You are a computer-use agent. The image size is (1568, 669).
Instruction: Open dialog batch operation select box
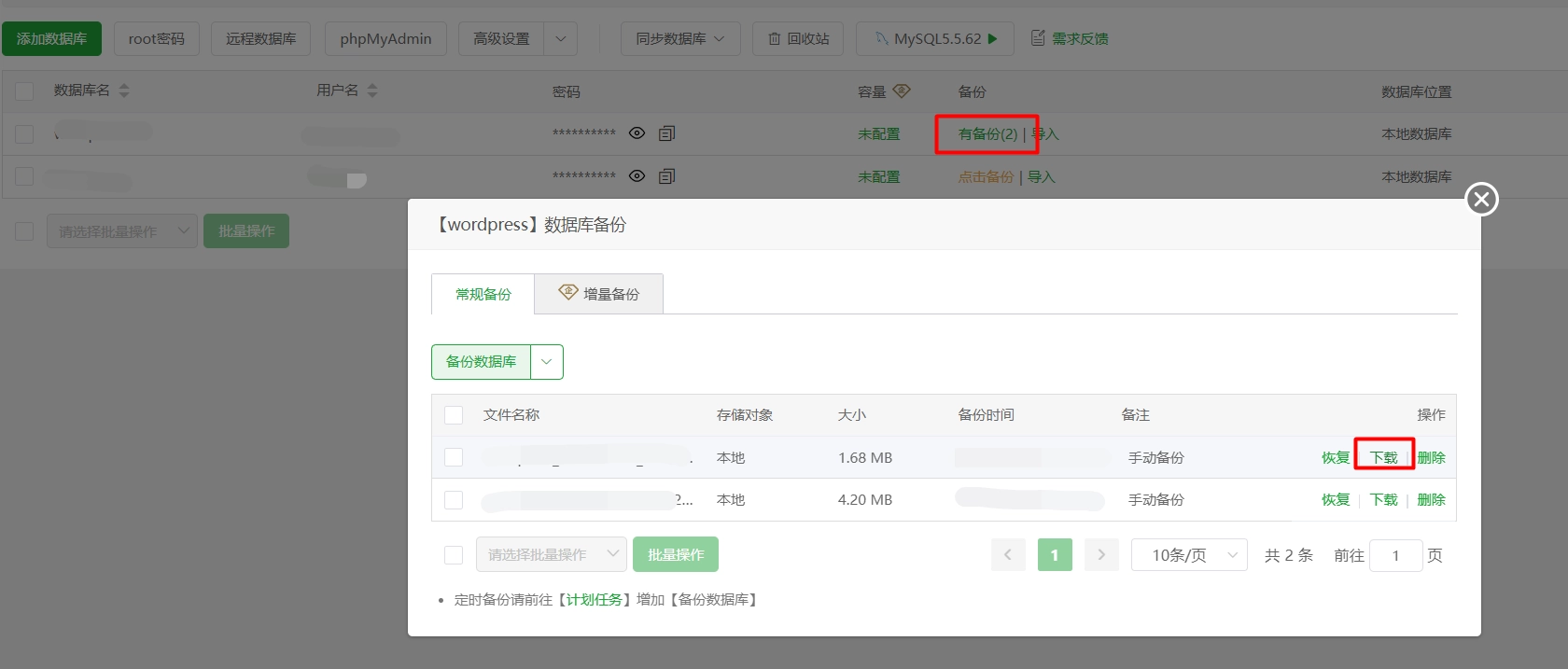tap(552, 554)
